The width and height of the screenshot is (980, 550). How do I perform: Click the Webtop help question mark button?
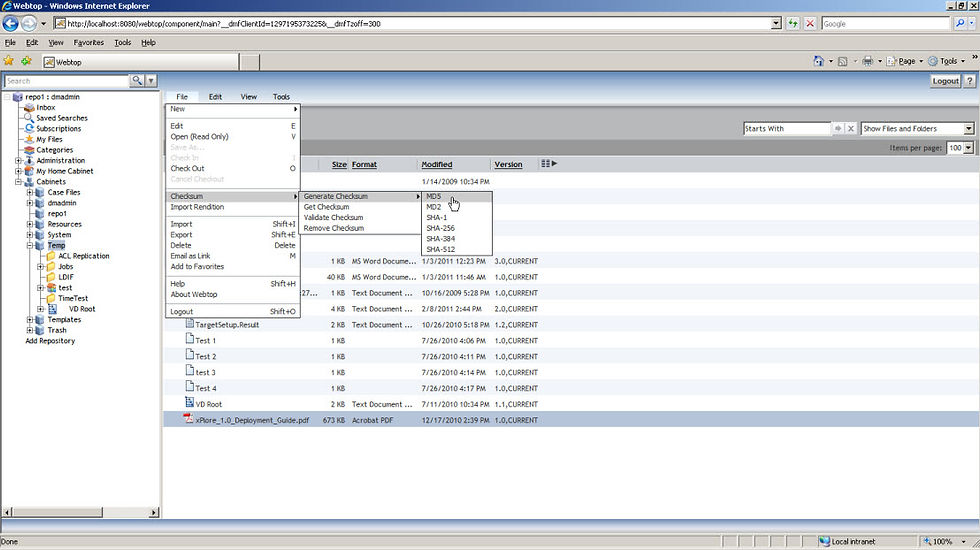pos(969,81)
